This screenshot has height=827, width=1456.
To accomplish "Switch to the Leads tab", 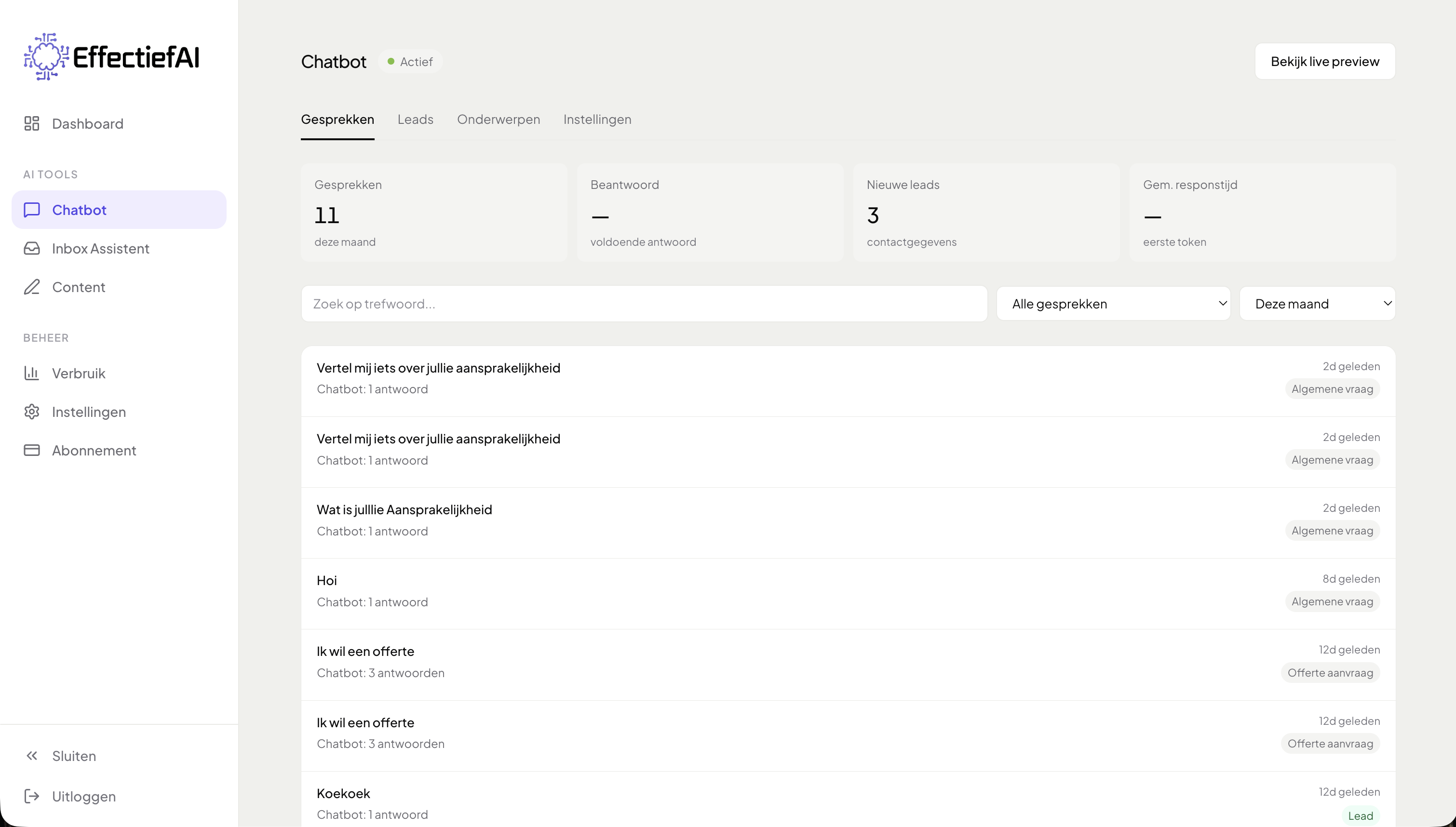I will [x=415, y=120].
